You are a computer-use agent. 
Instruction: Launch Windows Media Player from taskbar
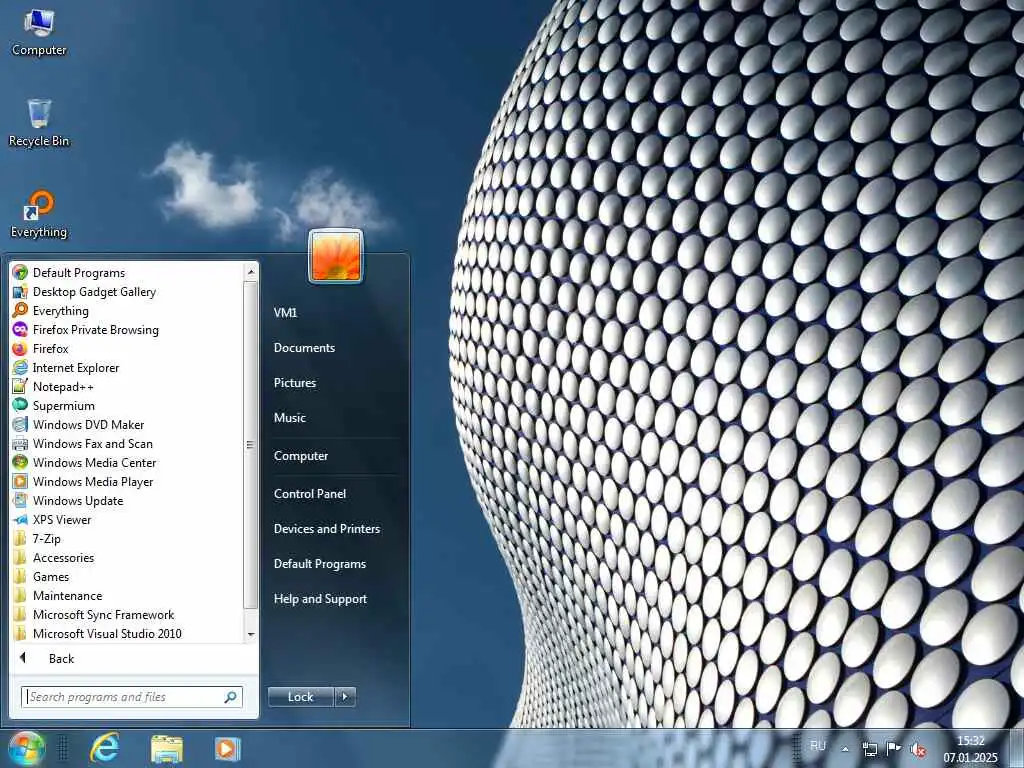[227, 748]
